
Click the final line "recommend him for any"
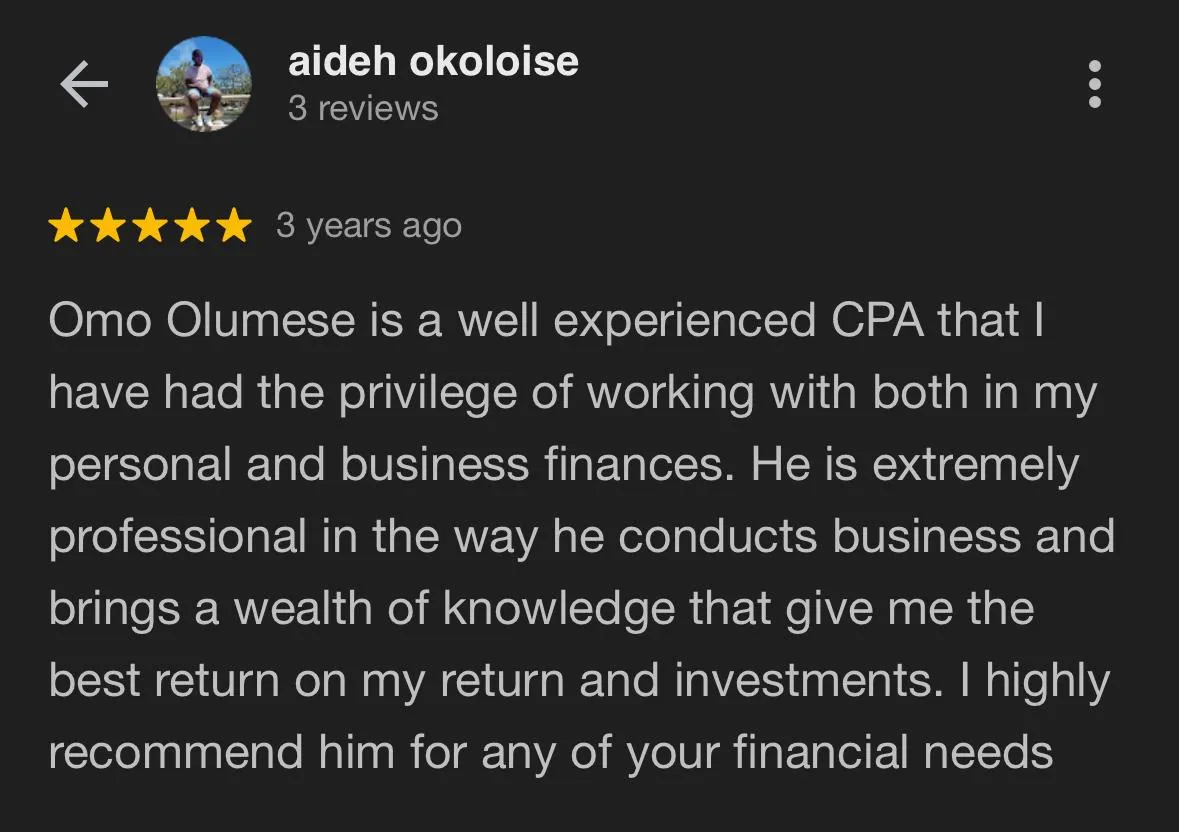coord(550,753)
